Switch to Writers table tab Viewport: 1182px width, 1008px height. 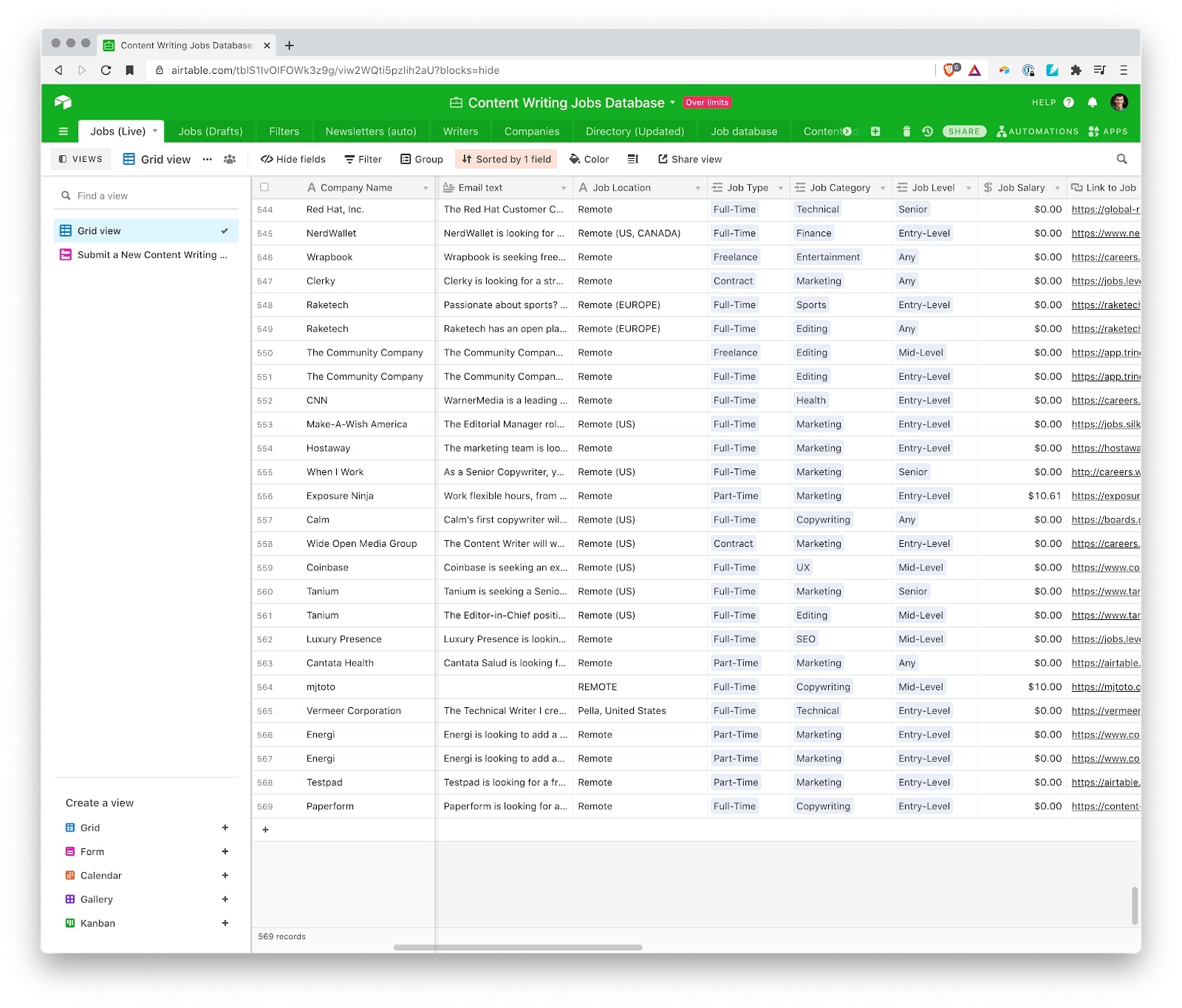[x=460, y=132]
